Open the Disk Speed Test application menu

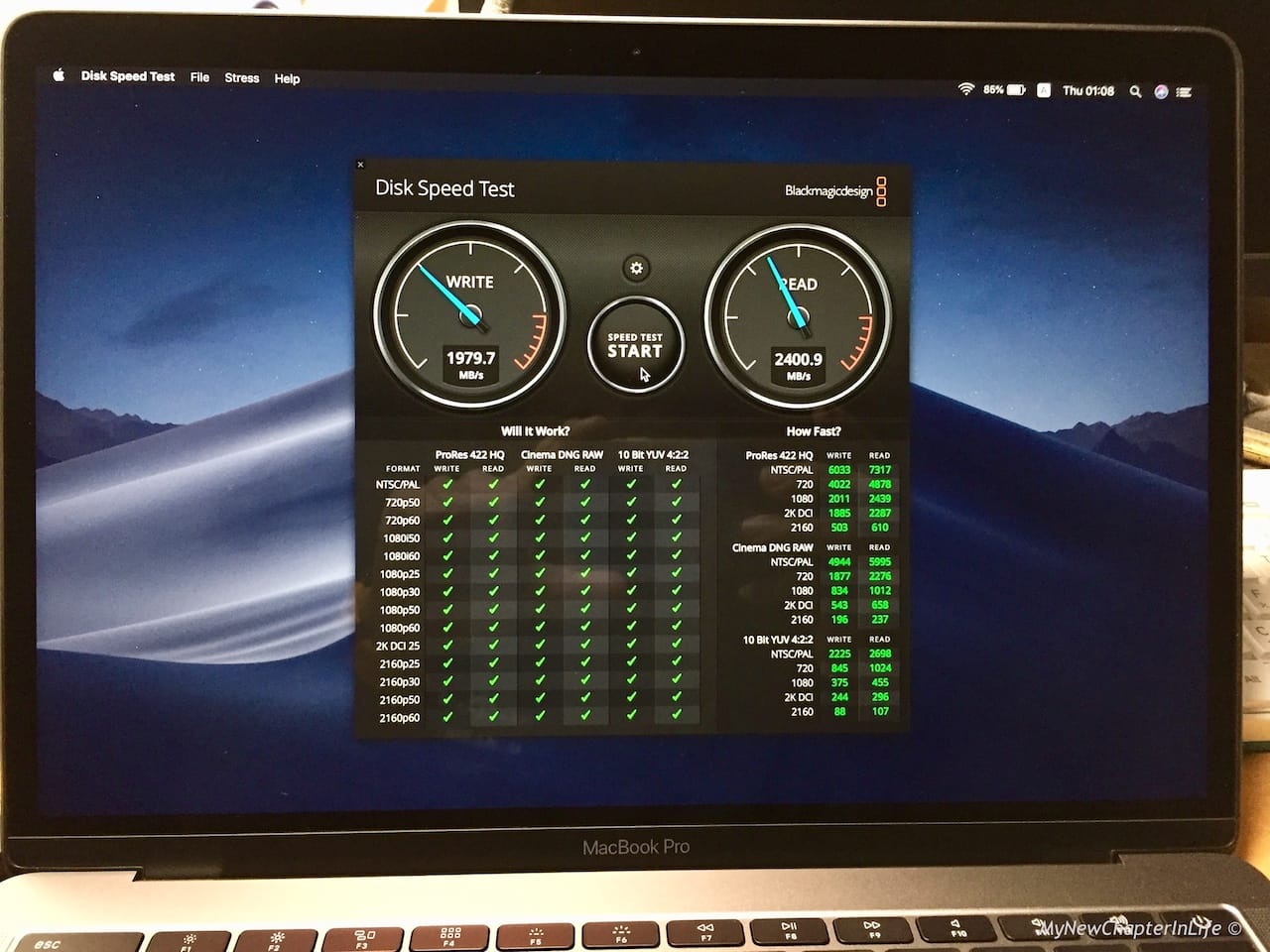tap(129, 76)
